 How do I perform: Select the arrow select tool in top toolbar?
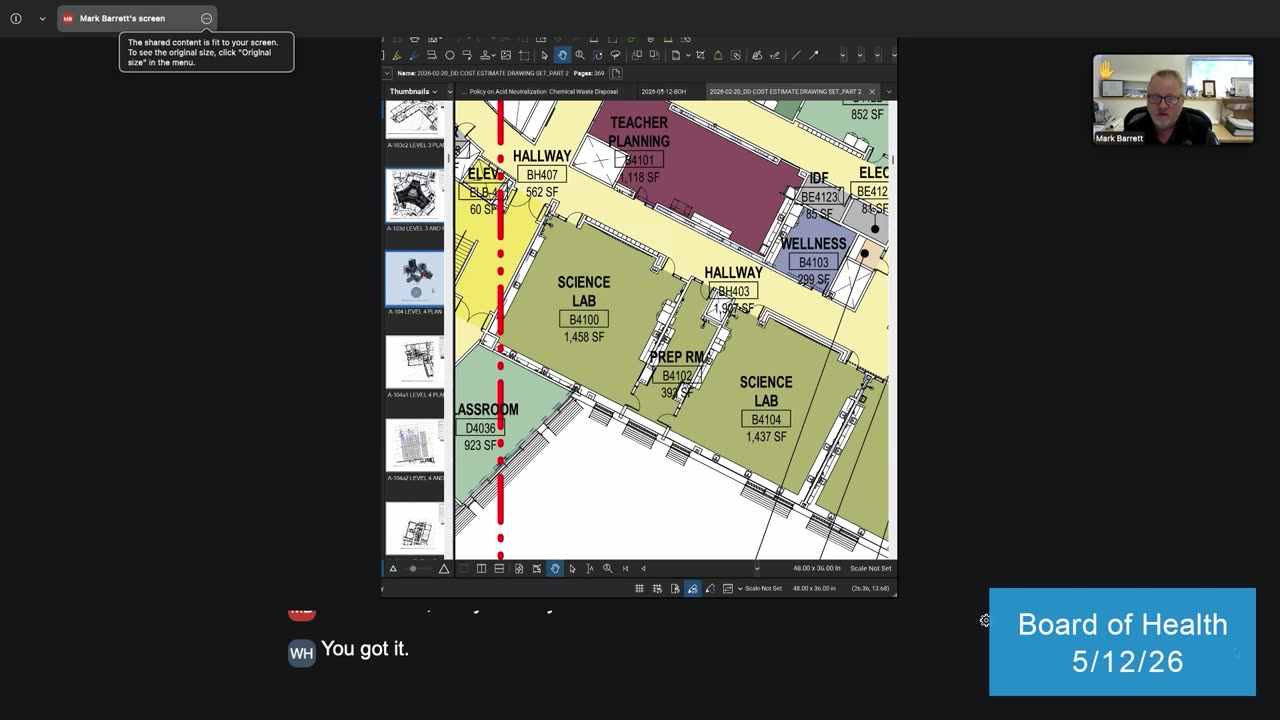(x=545, y=55)
